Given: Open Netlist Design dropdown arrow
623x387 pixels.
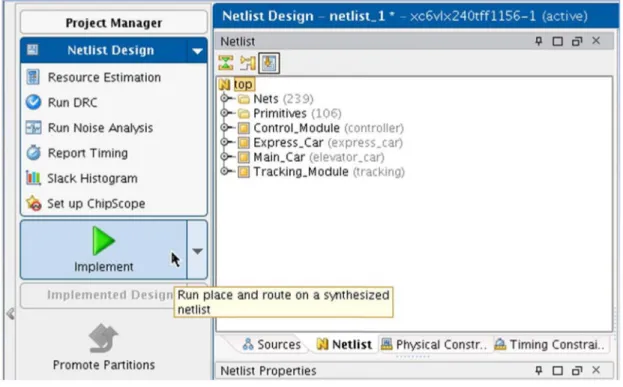Looking at the screenshot, I should click(197, 50).
